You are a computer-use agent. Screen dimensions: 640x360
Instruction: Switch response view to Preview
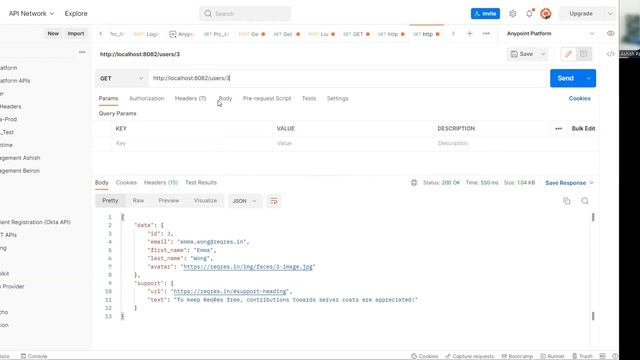pos(169,200)
